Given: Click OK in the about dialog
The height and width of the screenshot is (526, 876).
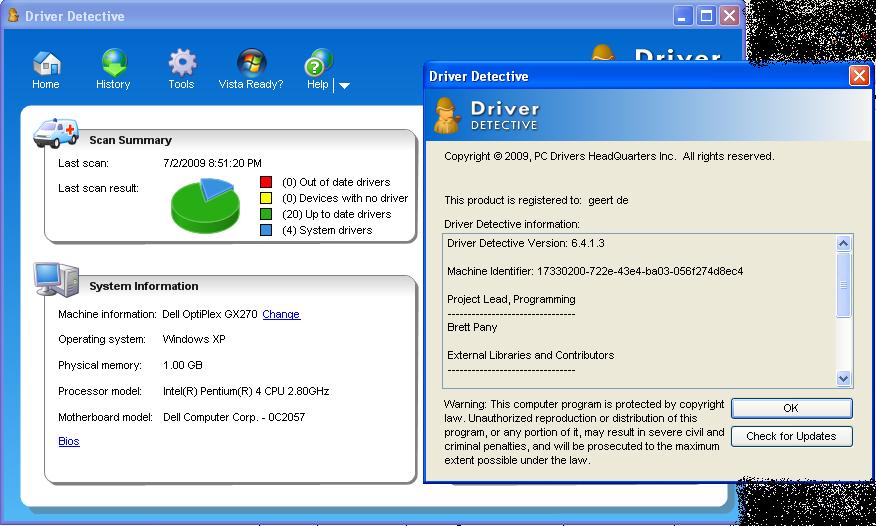Looking at the screenshot, I should tap(792, 408).
